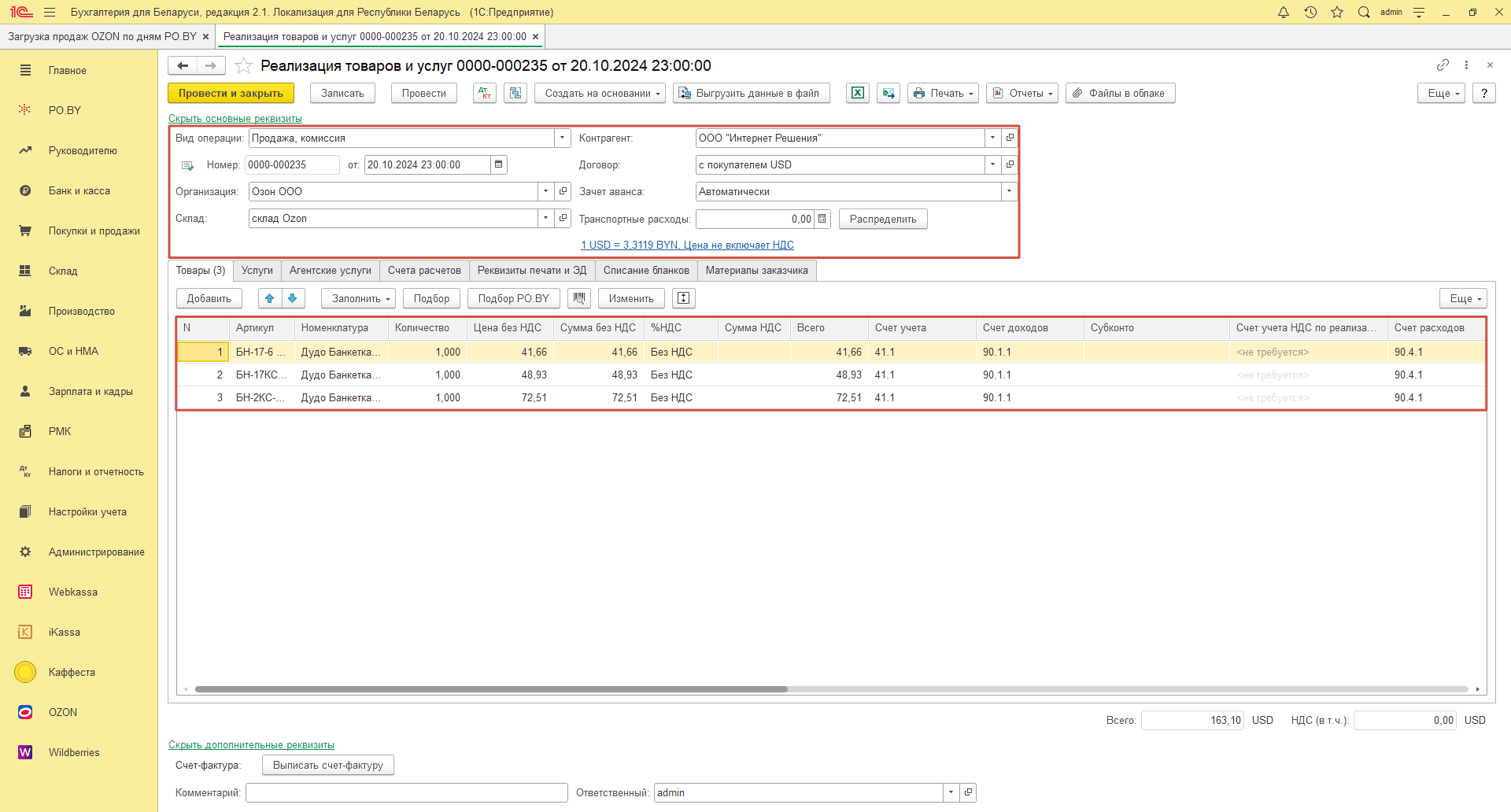Open Зарплата и кадры section
Screen dimensions: 1511x812
91,392
